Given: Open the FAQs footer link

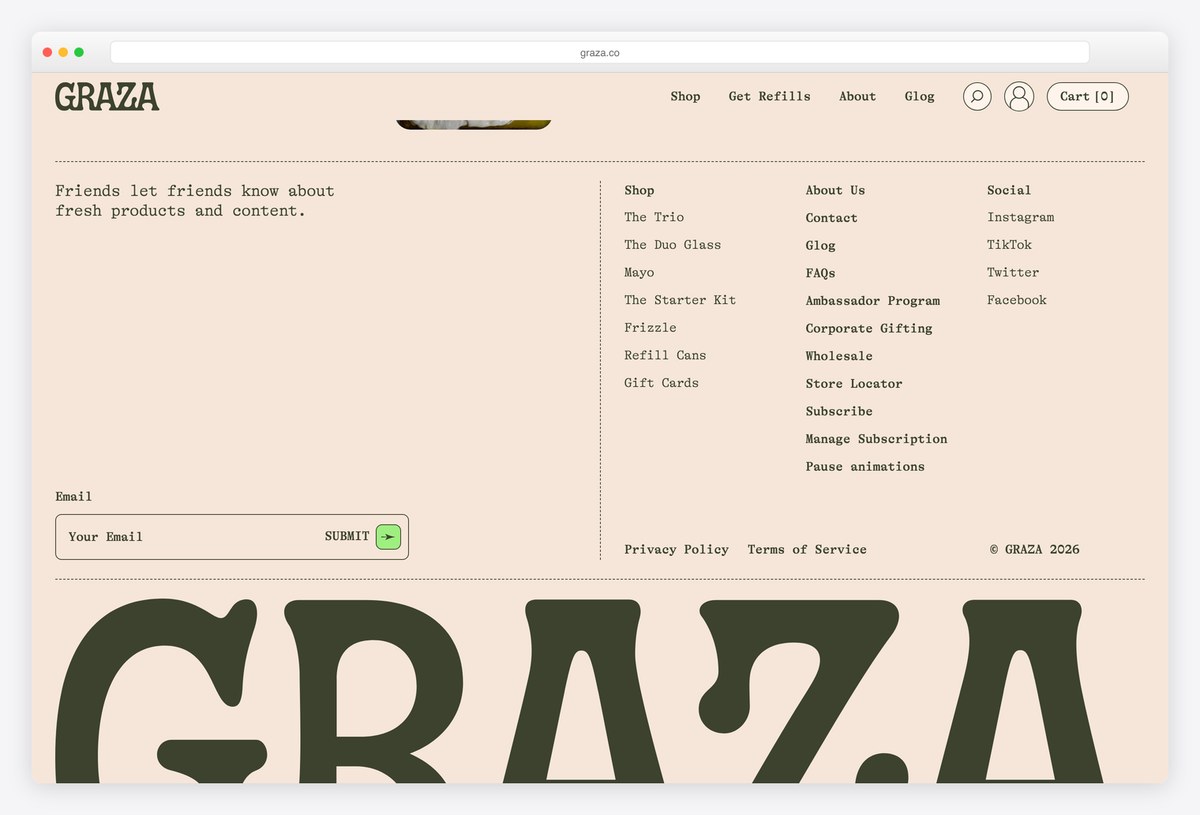Looking at the screenshot, I should coord(820,273).
